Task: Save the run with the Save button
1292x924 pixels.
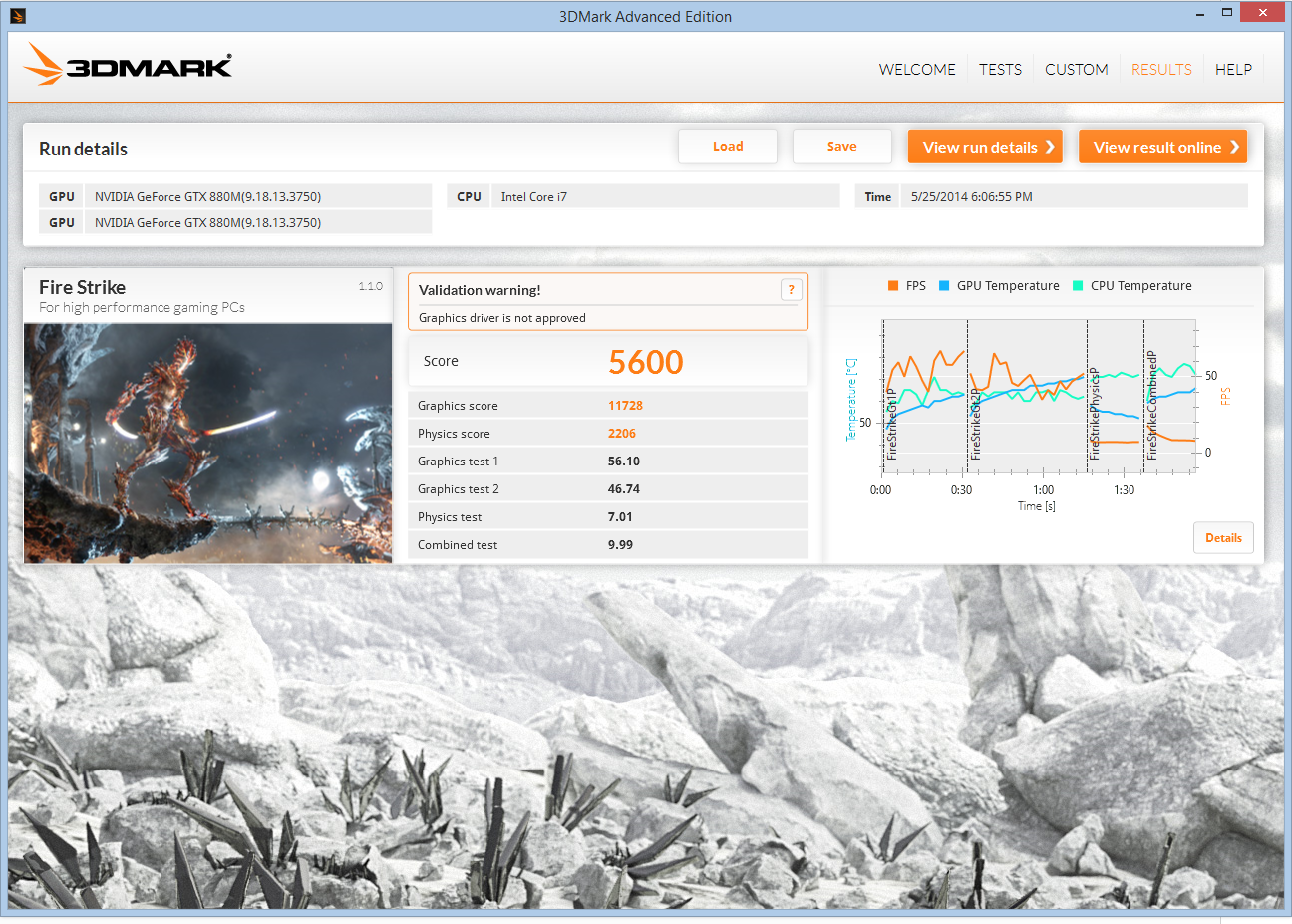Action: pos(841,147)
